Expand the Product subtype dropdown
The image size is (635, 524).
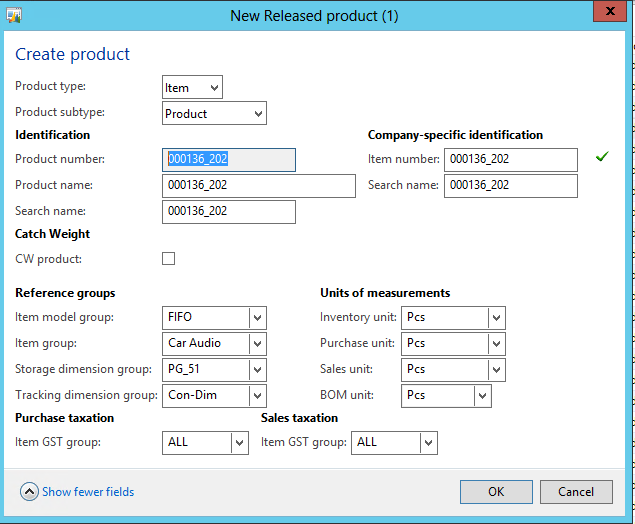(x=258, y=114)
